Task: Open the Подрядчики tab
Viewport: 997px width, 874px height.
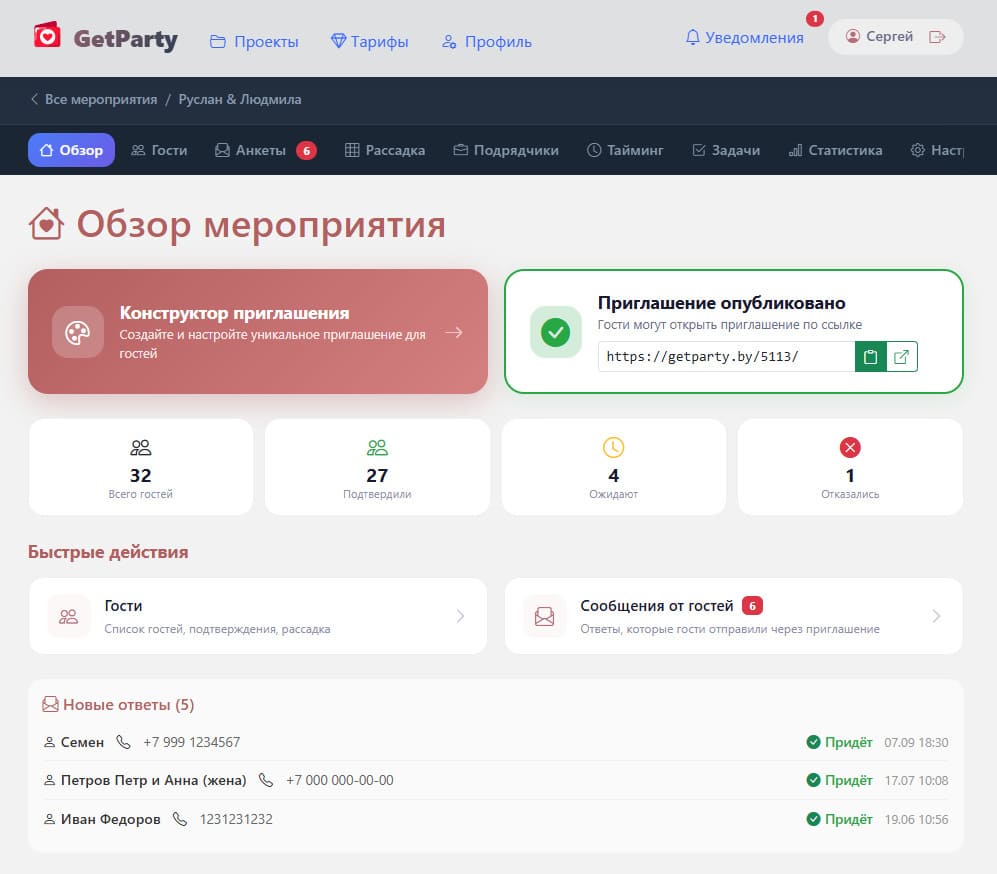Action: (x=505, y=150)
